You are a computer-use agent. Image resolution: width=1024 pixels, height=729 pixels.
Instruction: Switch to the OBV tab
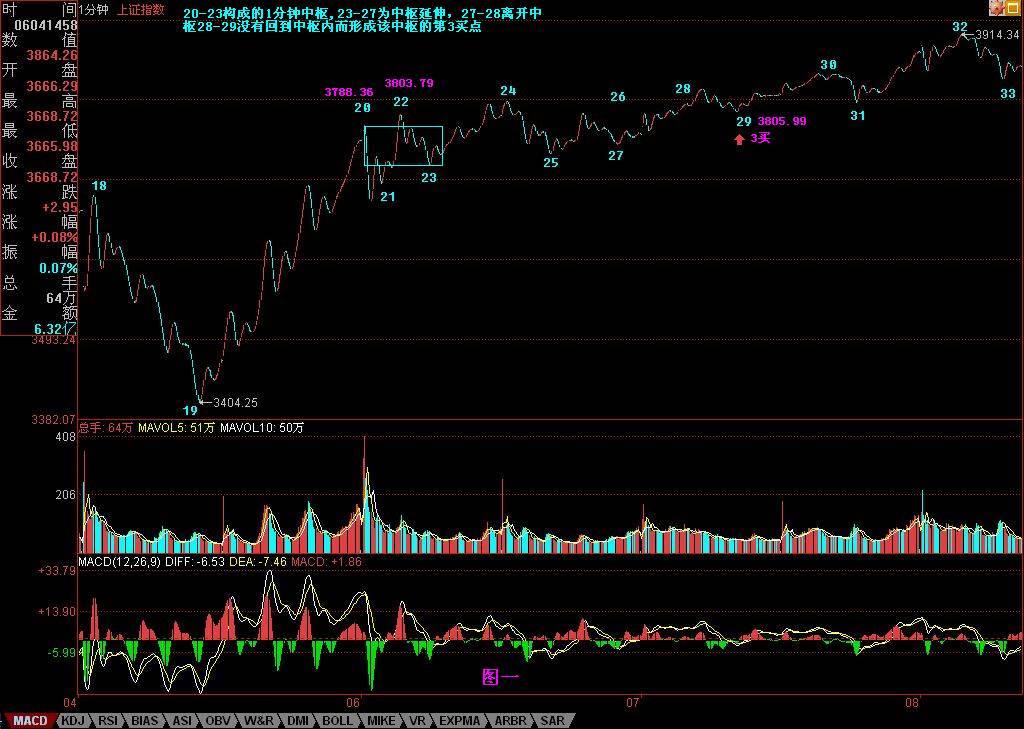click(217, 720)
